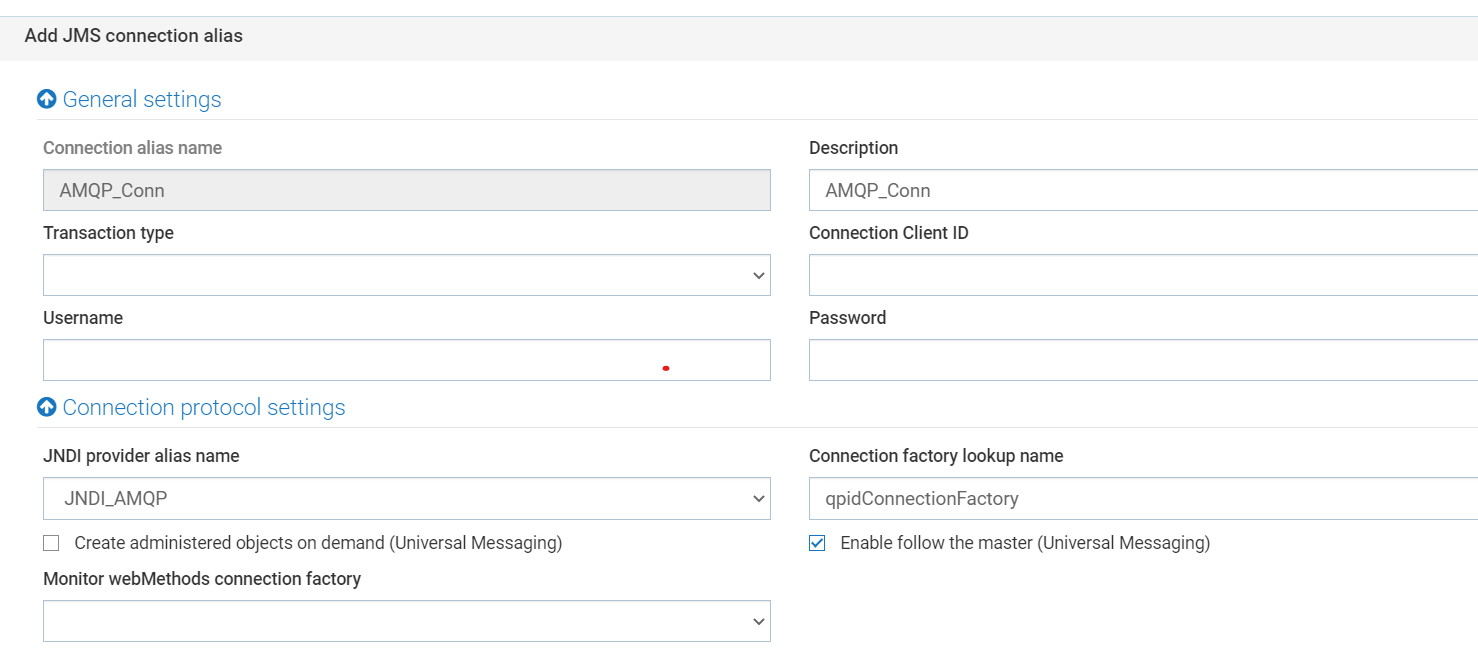Viewport: 1478px width, 652px height.
Task: Open the Transaction type dropdown
Action: tap(406, 275)
